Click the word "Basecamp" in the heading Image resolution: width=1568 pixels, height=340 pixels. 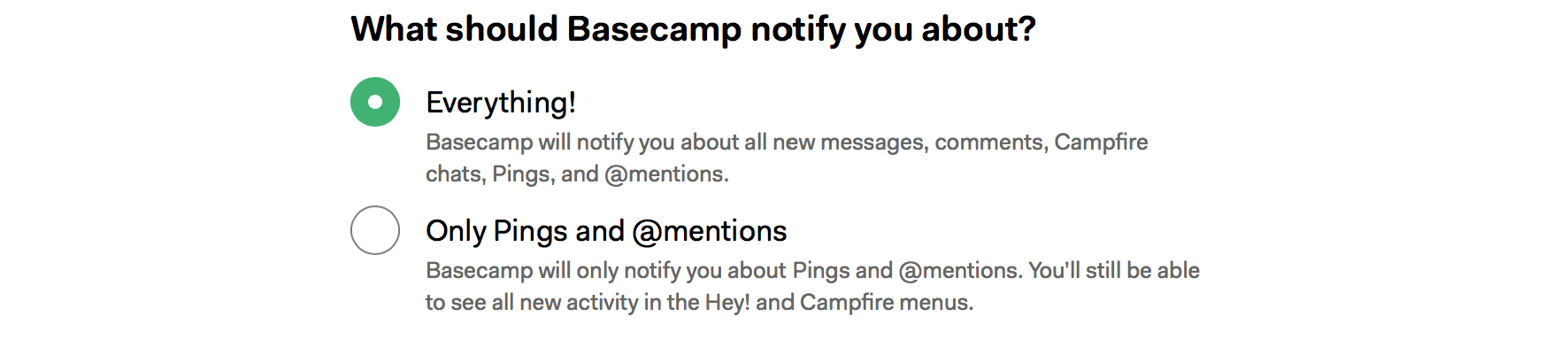coord(654,29)
